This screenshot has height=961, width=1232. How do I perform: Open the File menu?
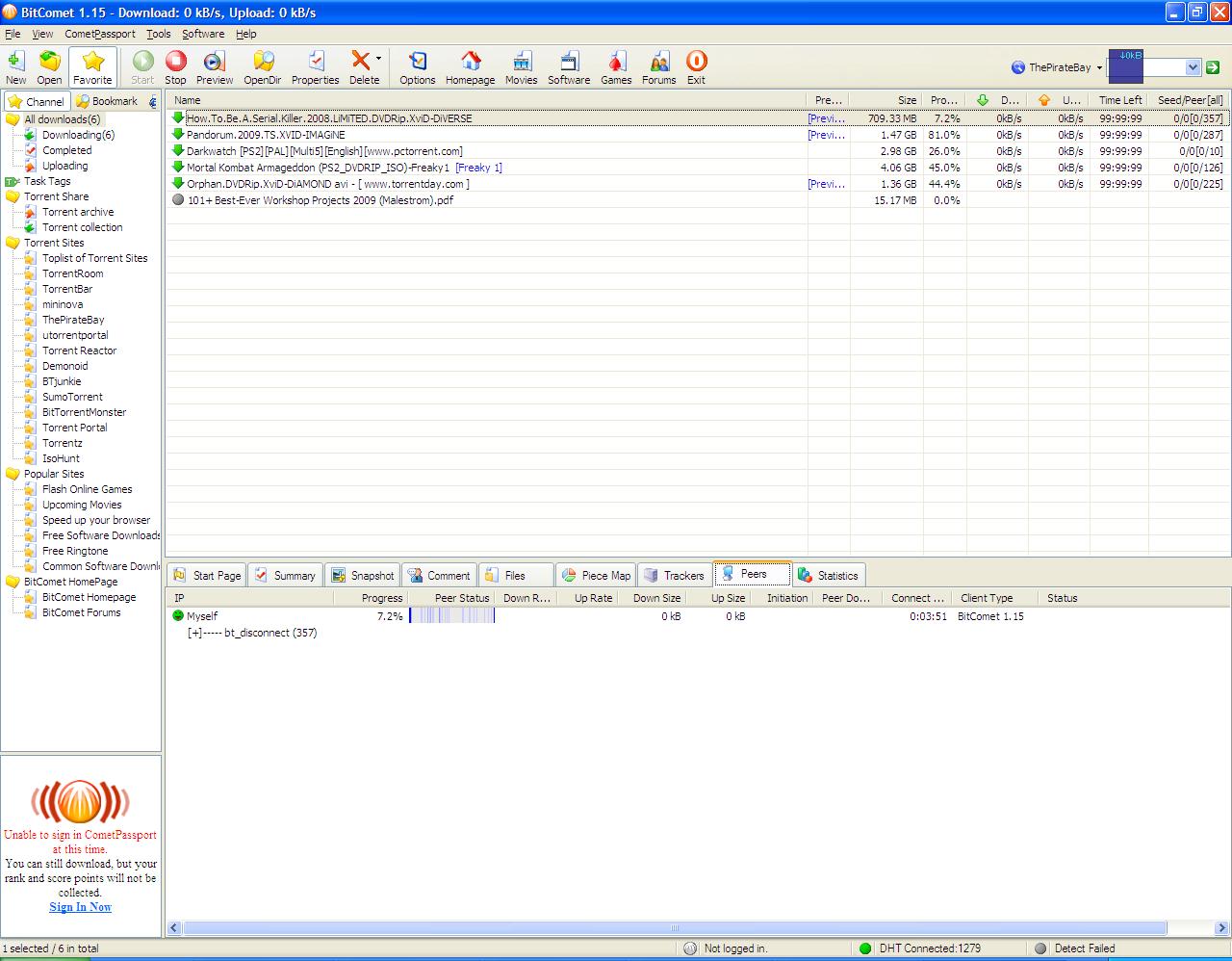point(13,34)
